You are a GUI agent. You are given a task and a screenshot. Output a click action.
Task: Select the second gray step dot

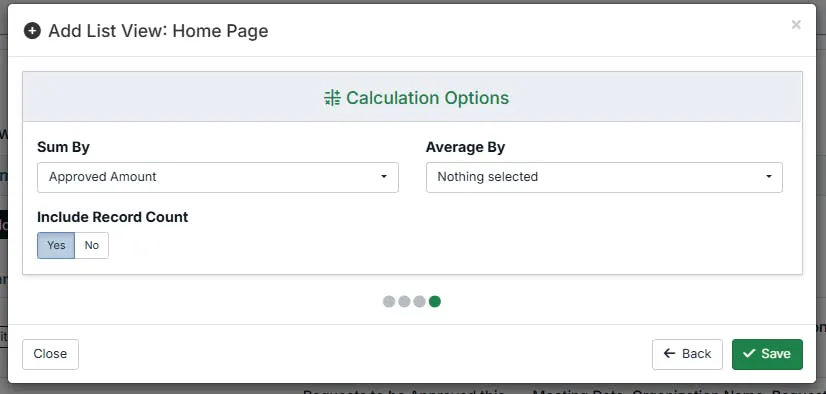[x=404, y=301]
